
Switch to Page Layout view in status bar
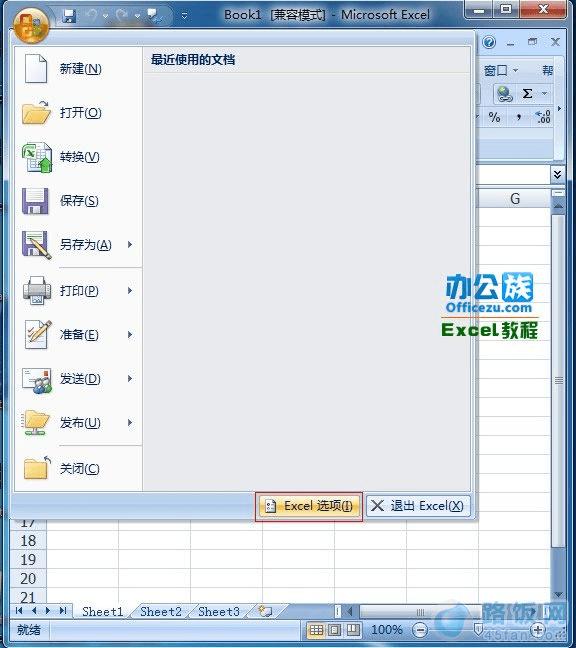tap(334, 630)
